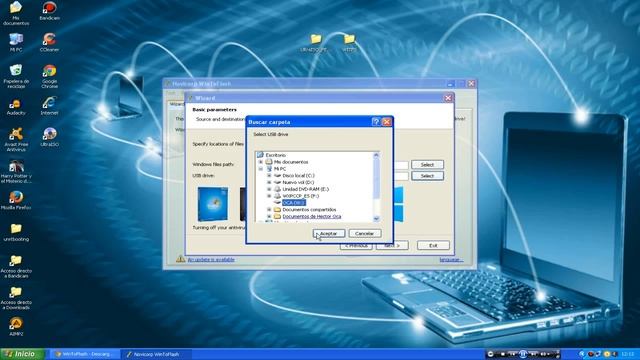Select Documentos compartidos in the tree
The image size is (640, 360).
tap(309, 209)
